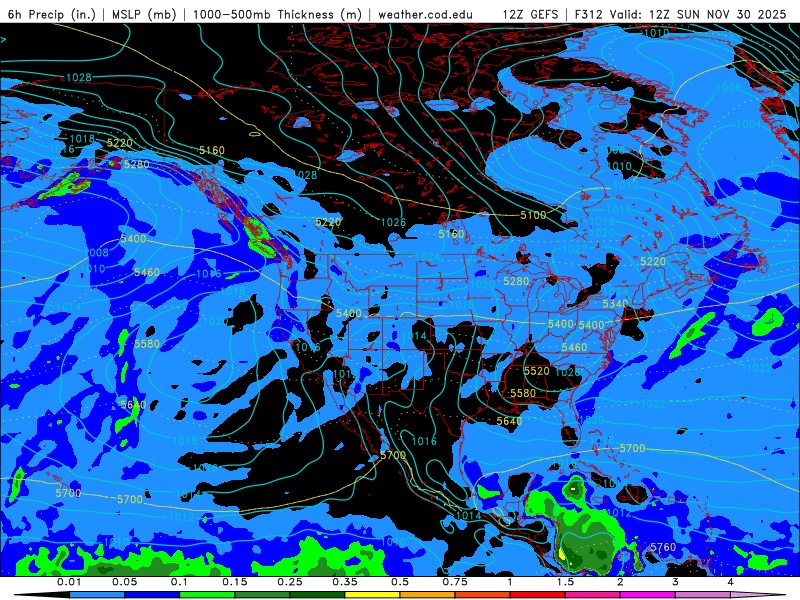Image resolution: width=800 pixels, height=600 pixels.
Task: Click the 'MSLP (mb)' title text
Action: tap(144, 14)
